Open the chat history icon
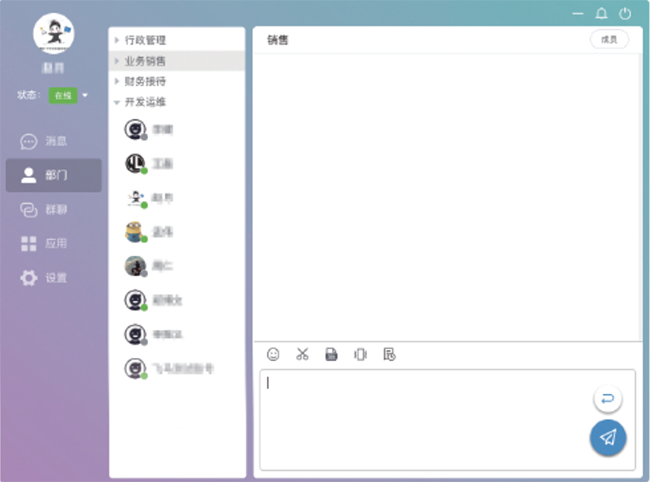The image size is (650, 482). 389,354
